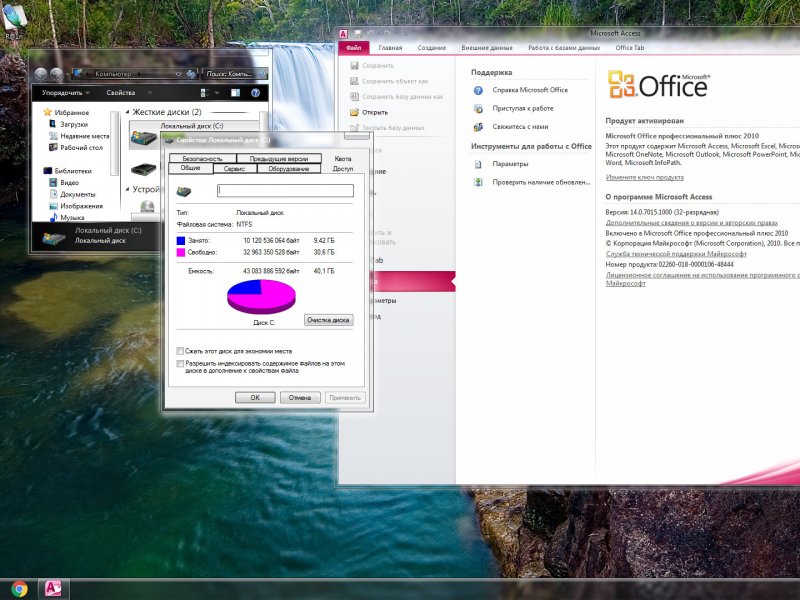Toggle the preview pane icon in Explorer
Screen dimensions: 800x600
tap(235, 93)
